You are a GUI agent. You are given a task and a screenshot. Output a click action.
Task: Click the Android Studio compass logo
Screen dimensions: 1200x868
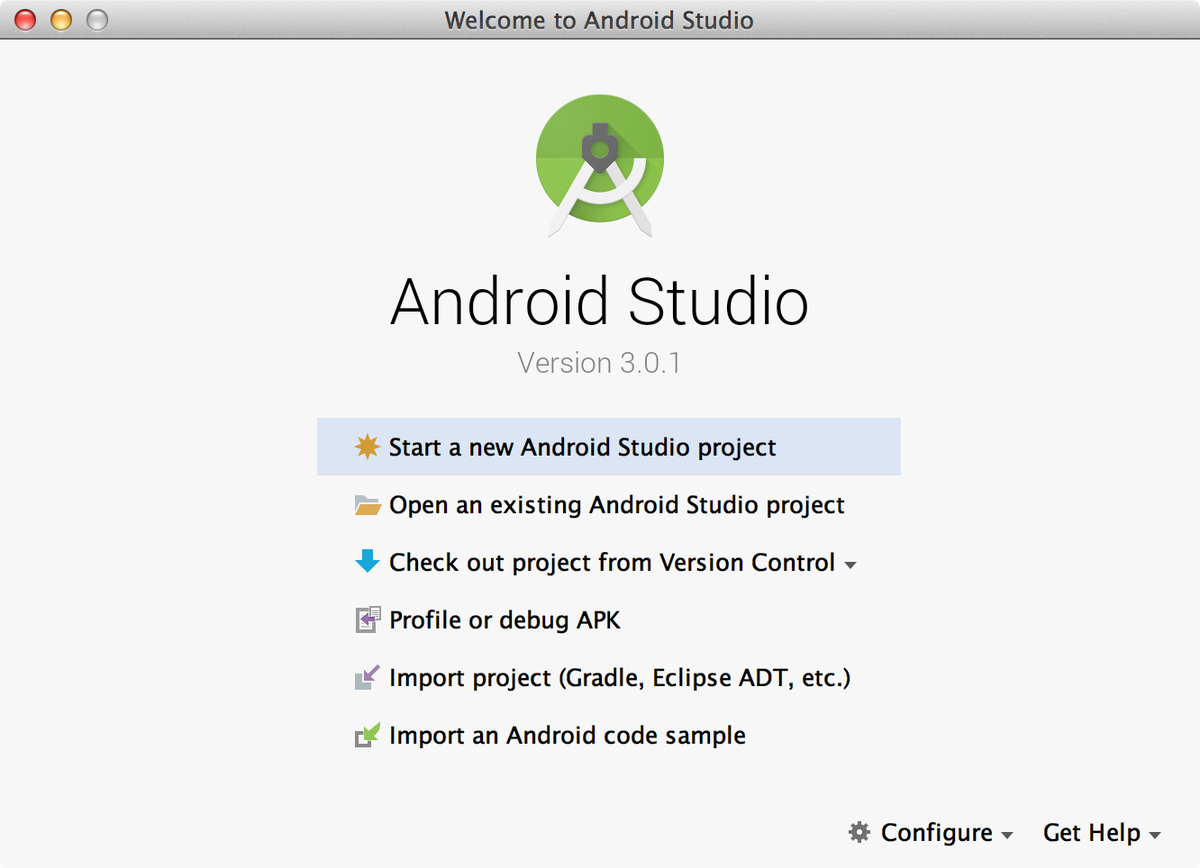[600, 165]
